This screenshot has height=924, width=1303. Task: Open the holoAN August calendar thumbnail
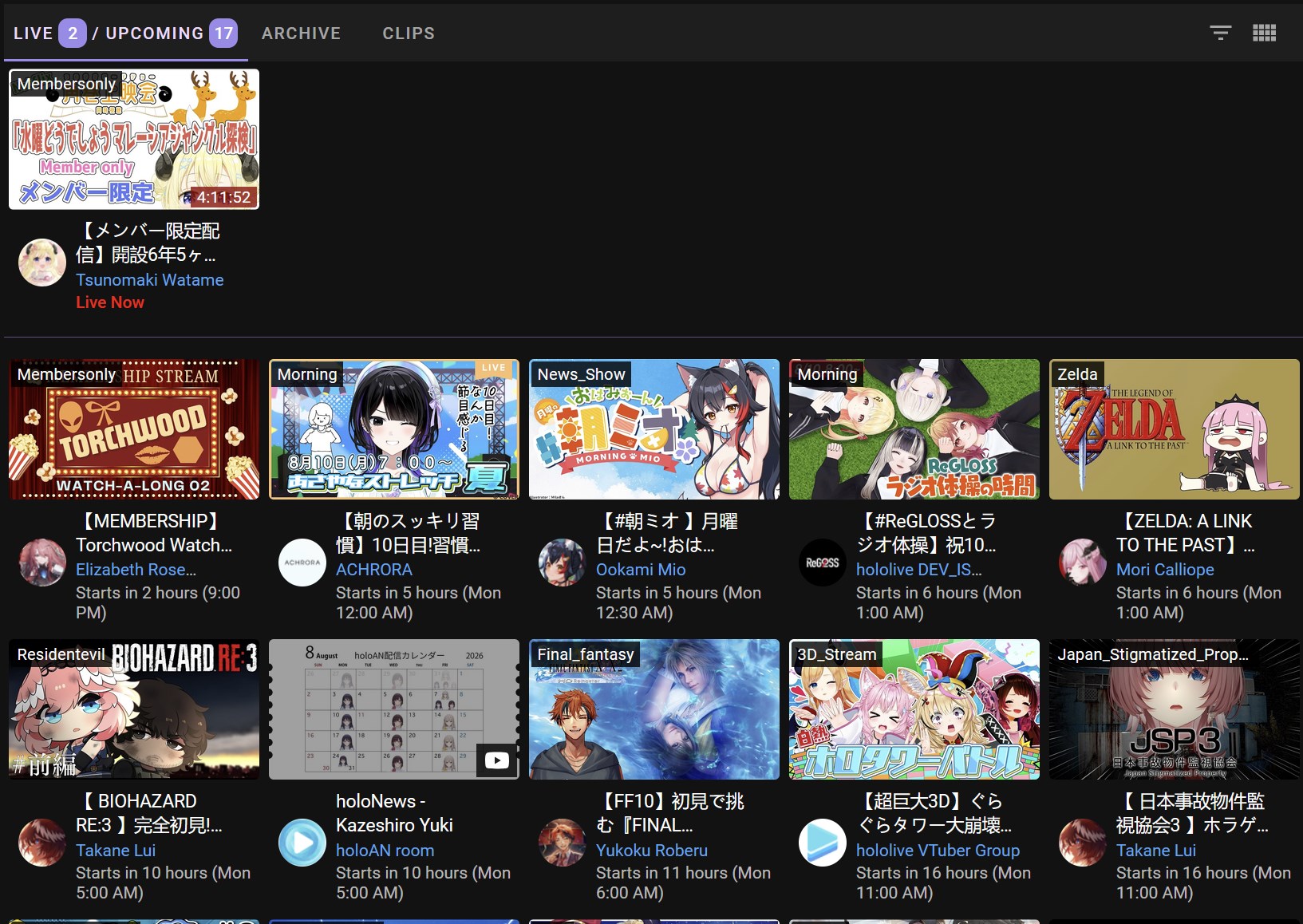[x=394, y=709]
